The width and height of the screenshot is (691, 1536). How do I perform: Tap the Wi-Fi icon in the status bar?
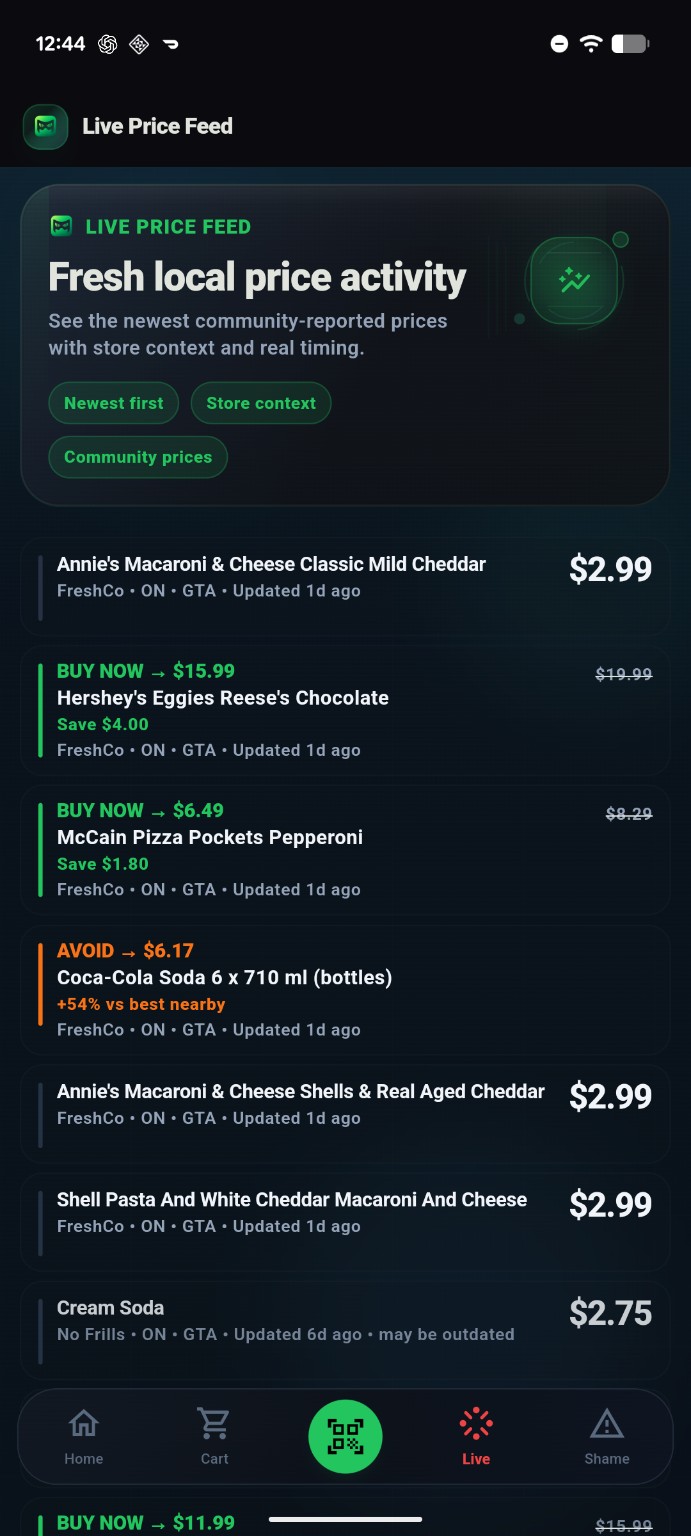click(x=590, y=43)
